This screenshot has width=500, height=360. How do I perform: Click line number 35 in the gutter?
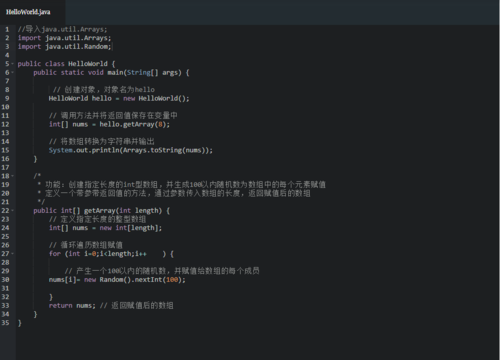[5, 323]
